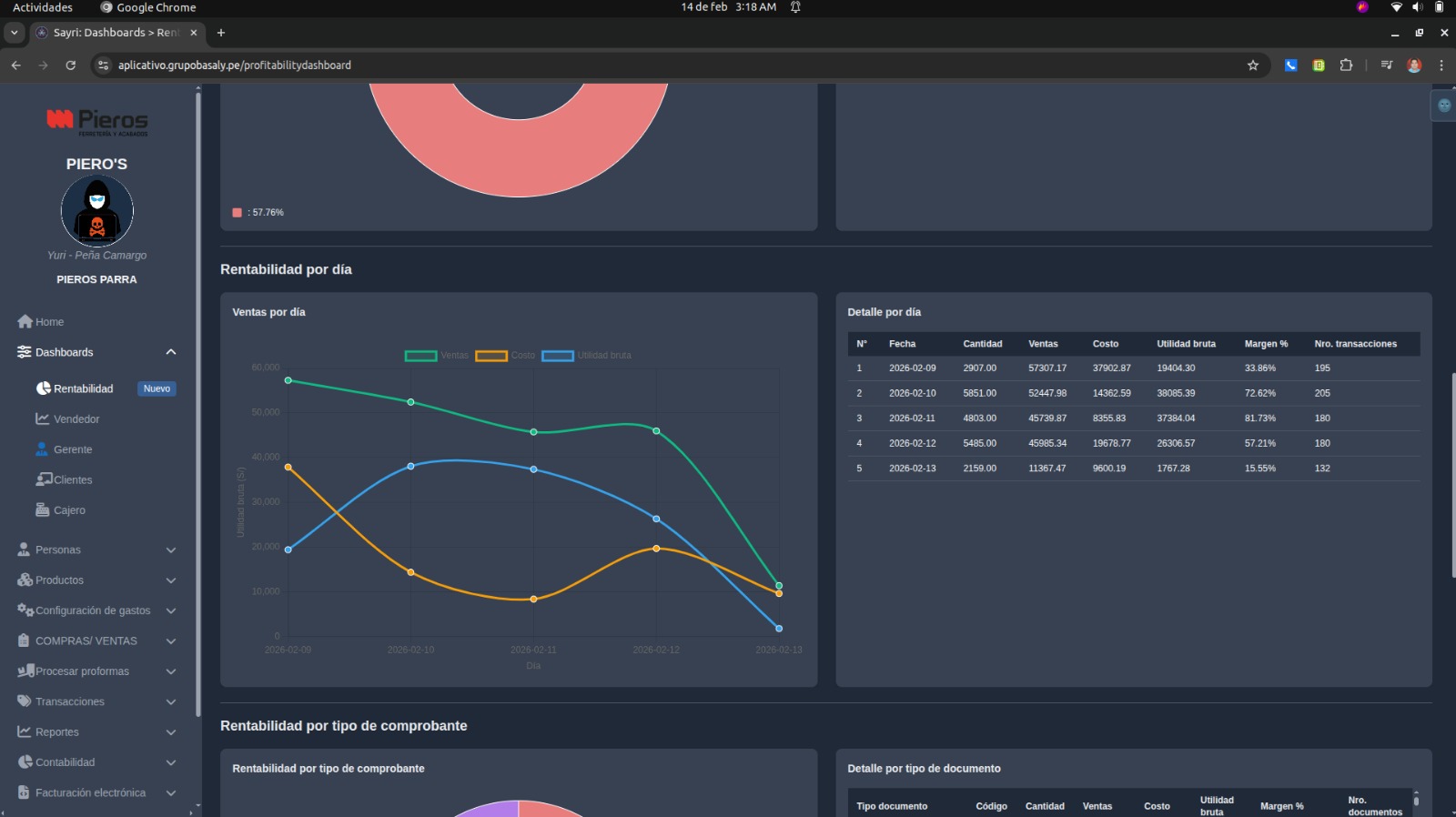The height and width of the screenshot is (817, 1456).
Task: Open Chrome extensions puzzle icon
Action: (x=1346, y=66)
